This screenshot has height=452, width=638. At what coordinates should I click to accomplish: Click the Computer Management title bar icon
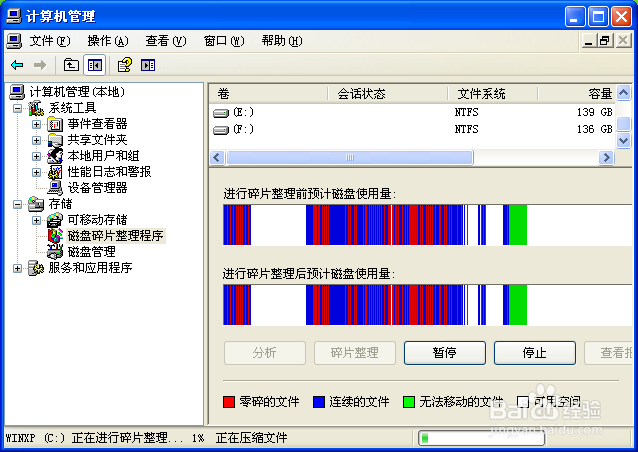(x=14, y=16)
